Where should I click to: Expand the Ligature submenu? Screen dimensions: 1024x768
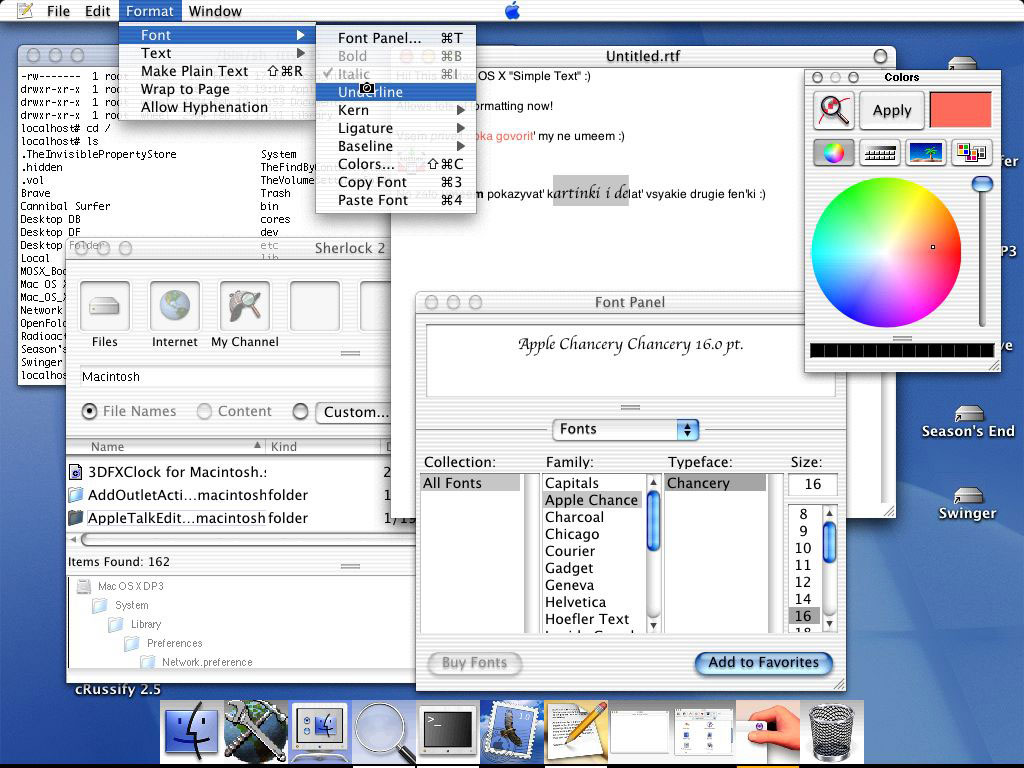396,128
